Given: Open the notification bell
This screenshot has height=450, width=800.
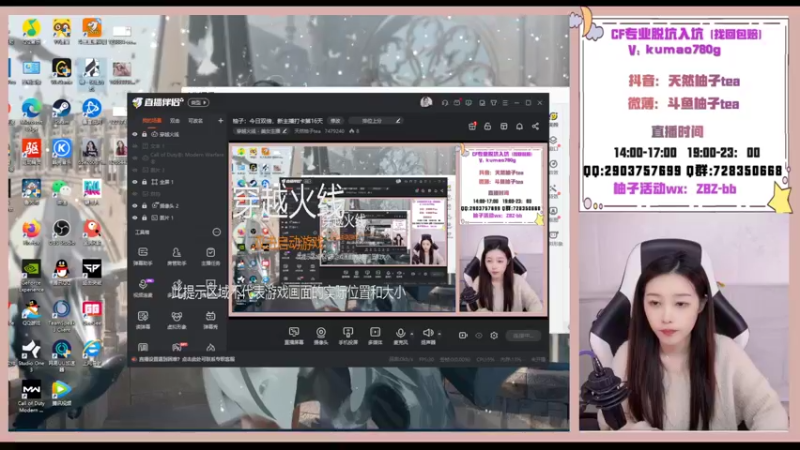Looking at the screenshot, I should (519, 126).
